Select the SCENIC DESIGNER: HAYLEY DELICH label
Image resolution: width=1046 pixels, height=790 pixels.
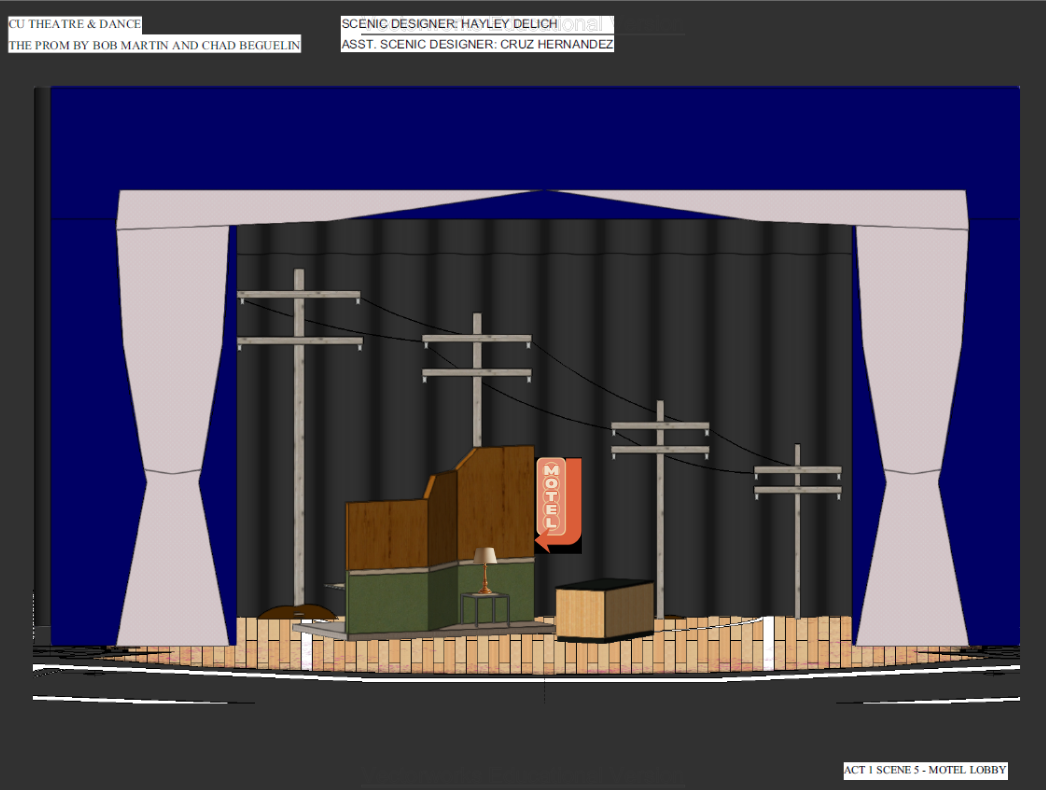pos(447,25)
